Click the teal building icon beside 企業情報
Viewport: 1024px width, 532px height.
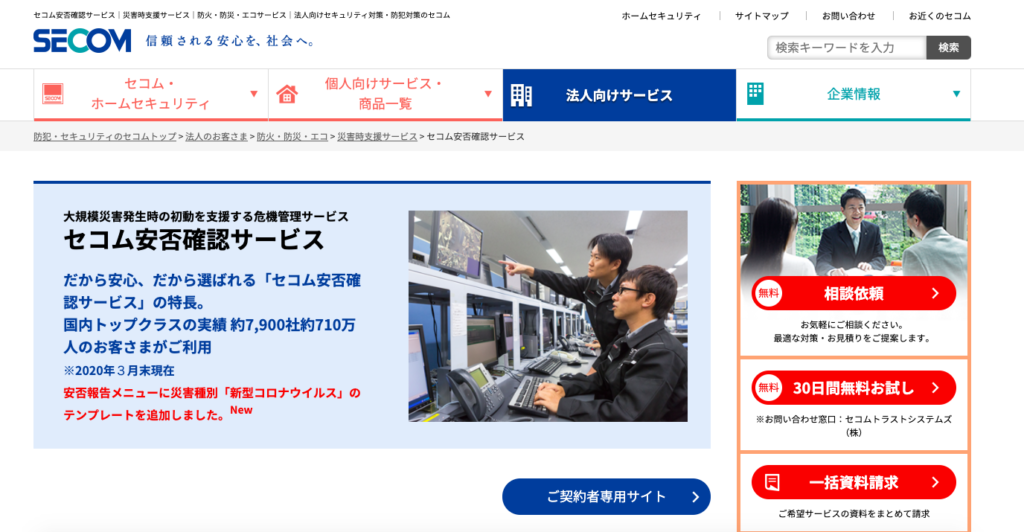[x=755, y=93]
